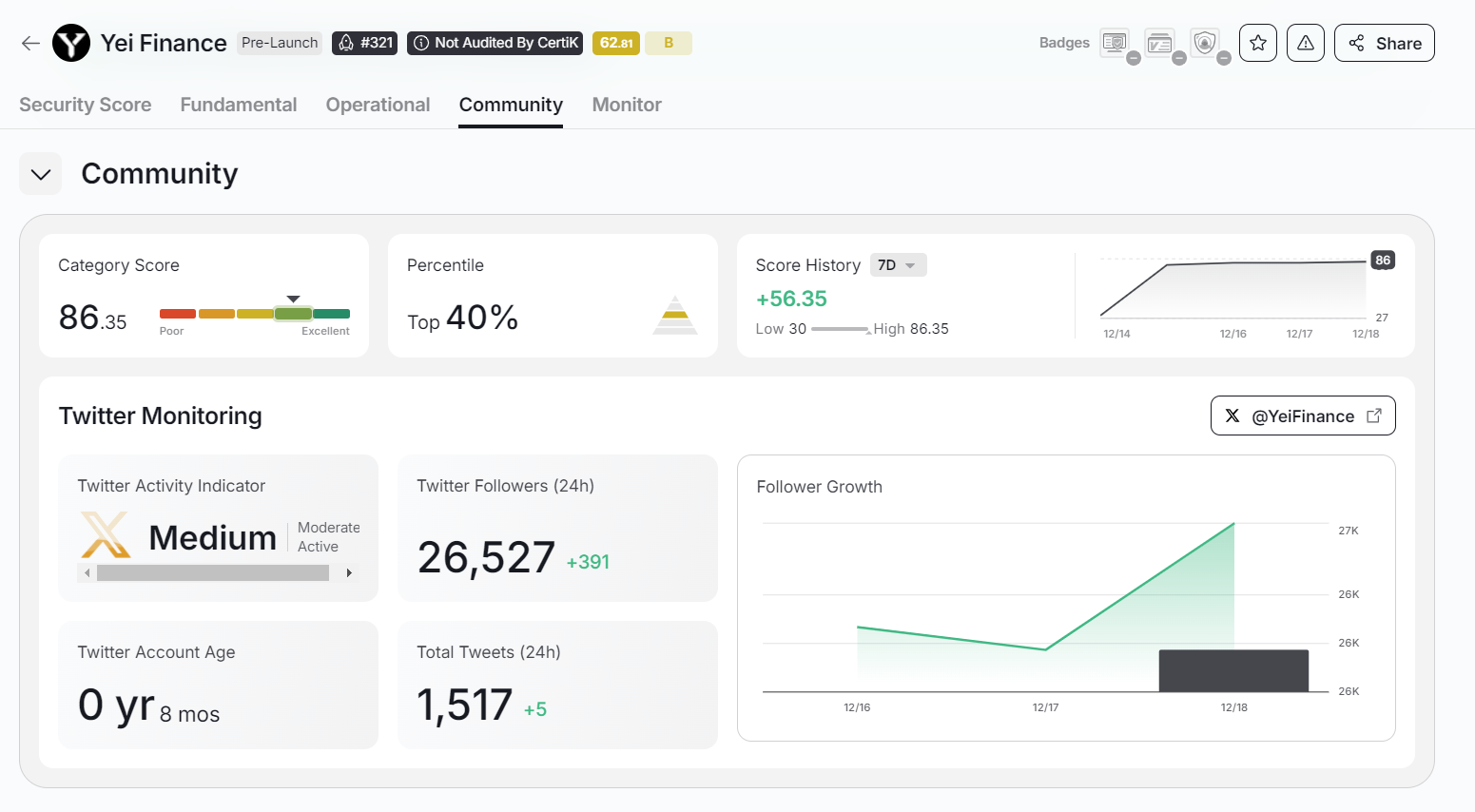Click the B grade badge

point(669,43)
